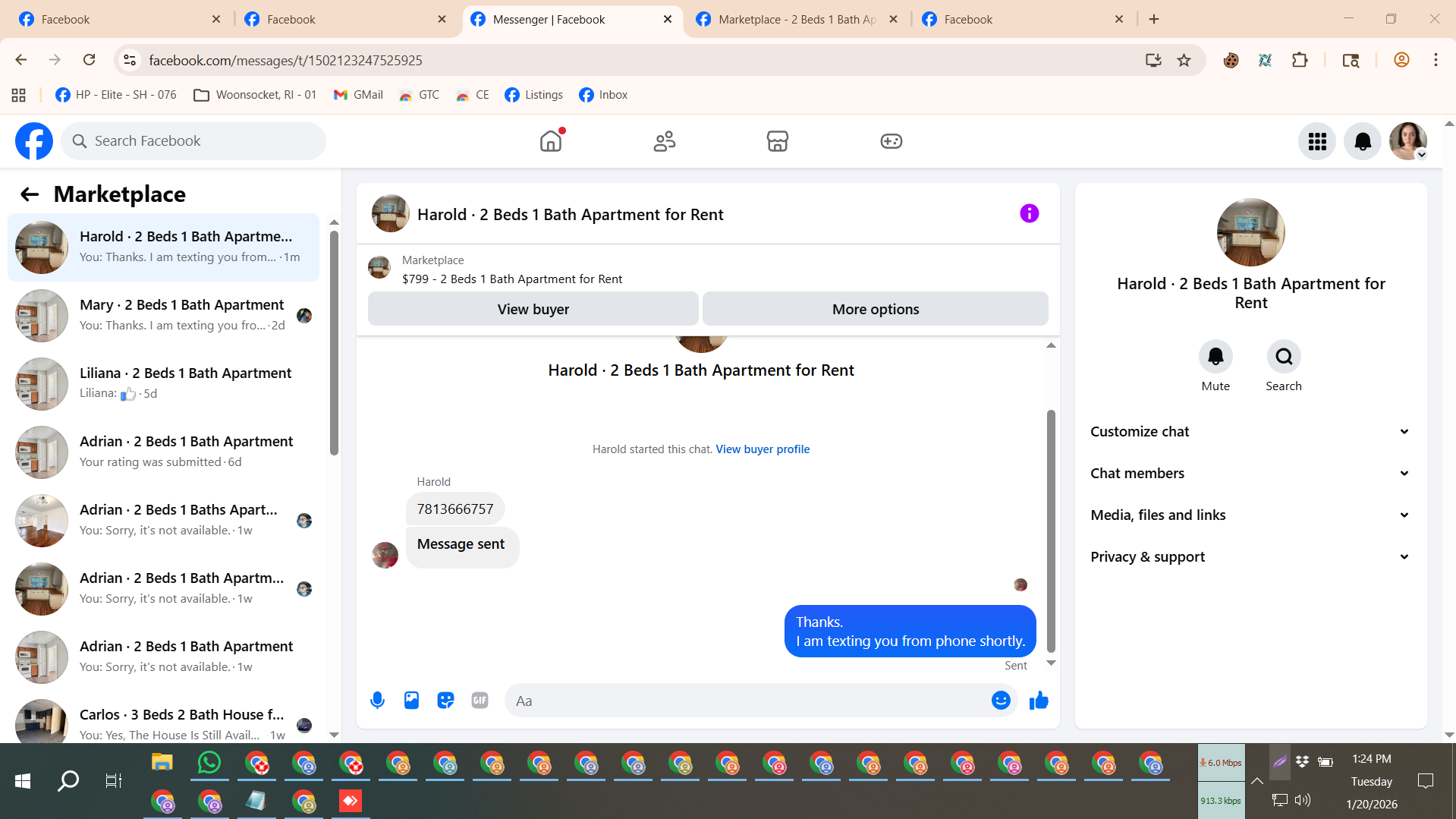Switch to Marketplace 2 Beds 1 Bath tab
1456x819 pixels.
(797, 20)
